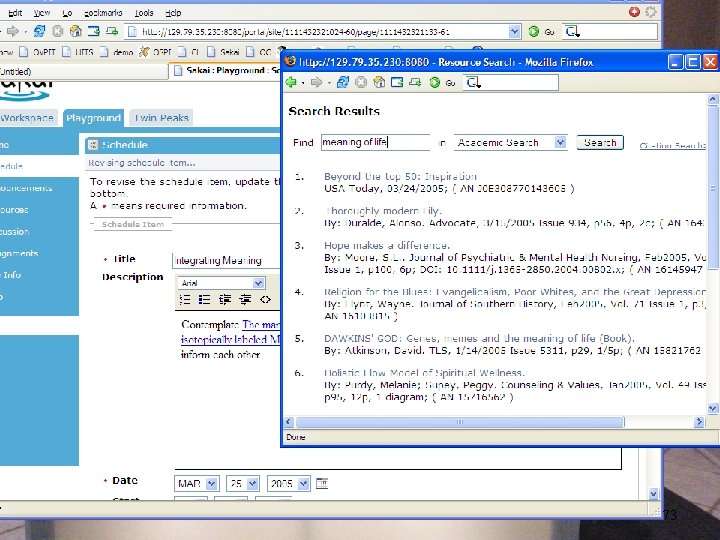The image size is (720, 540).
Task: Insert numbered list in Description editor
Action: [x=185, y=299]
